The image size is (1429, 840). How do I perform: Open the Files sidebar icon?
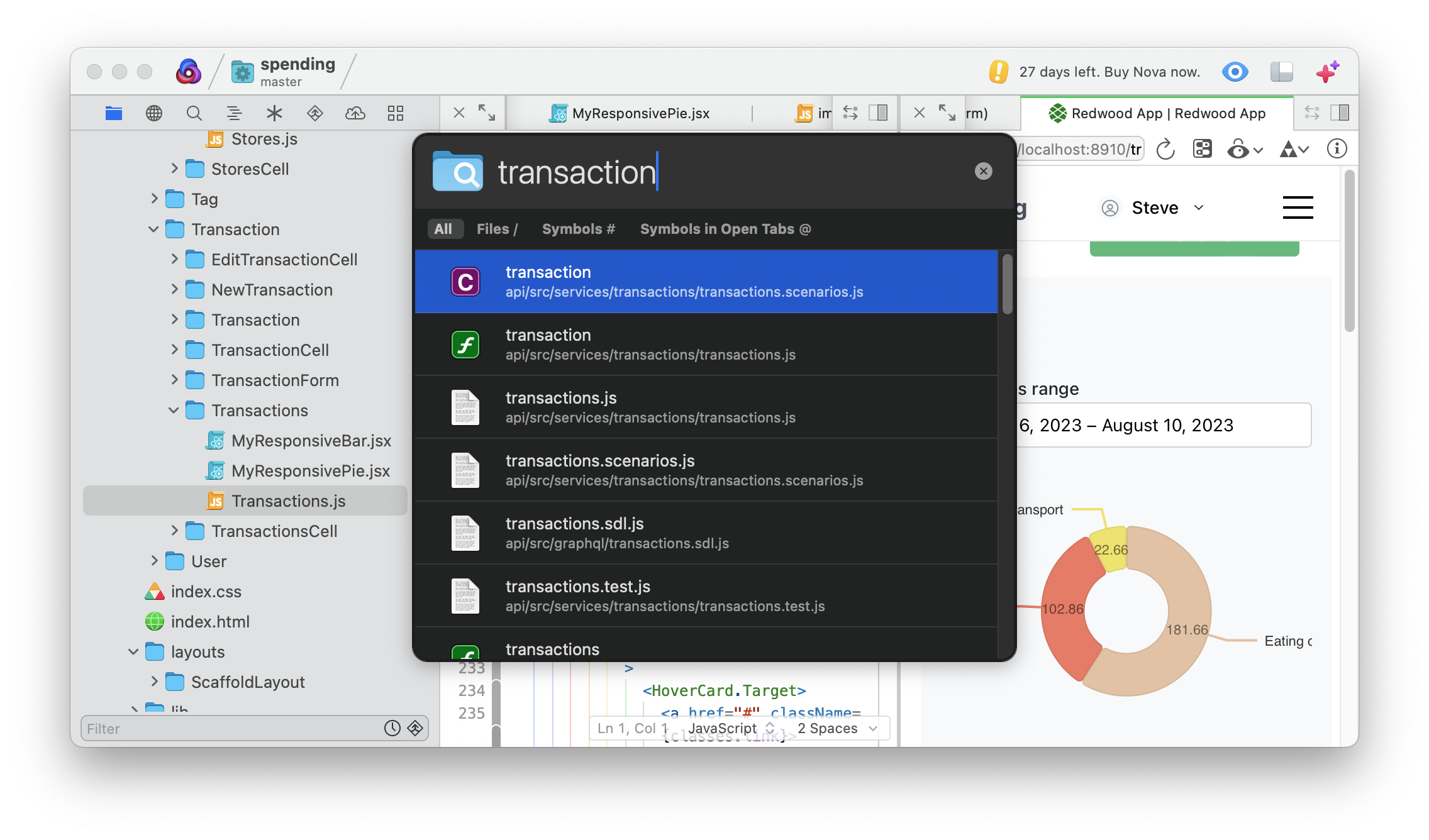pyautogui.click(x=114, y=113)
